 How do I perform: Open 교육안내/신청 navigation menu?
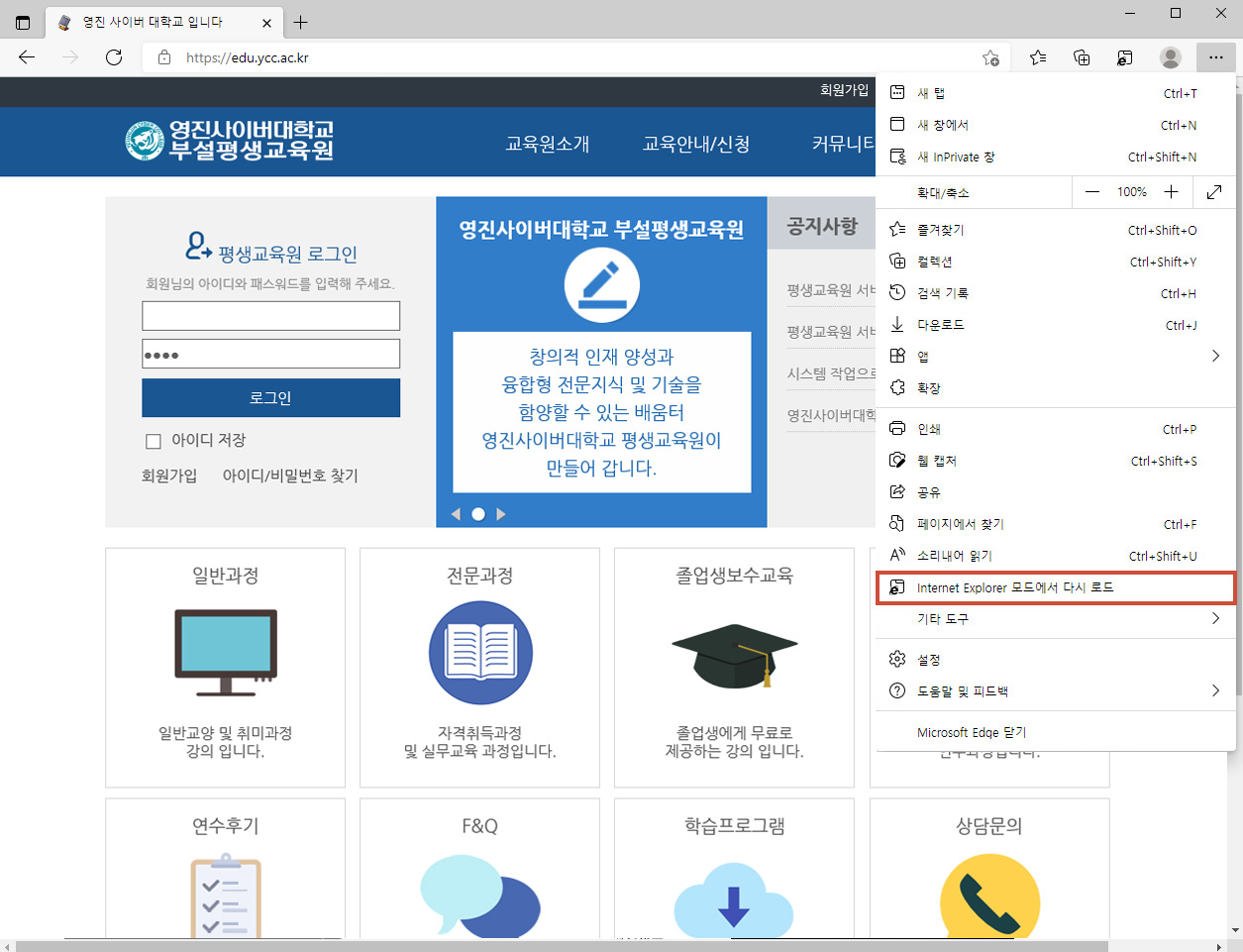(x=696, y=144)
